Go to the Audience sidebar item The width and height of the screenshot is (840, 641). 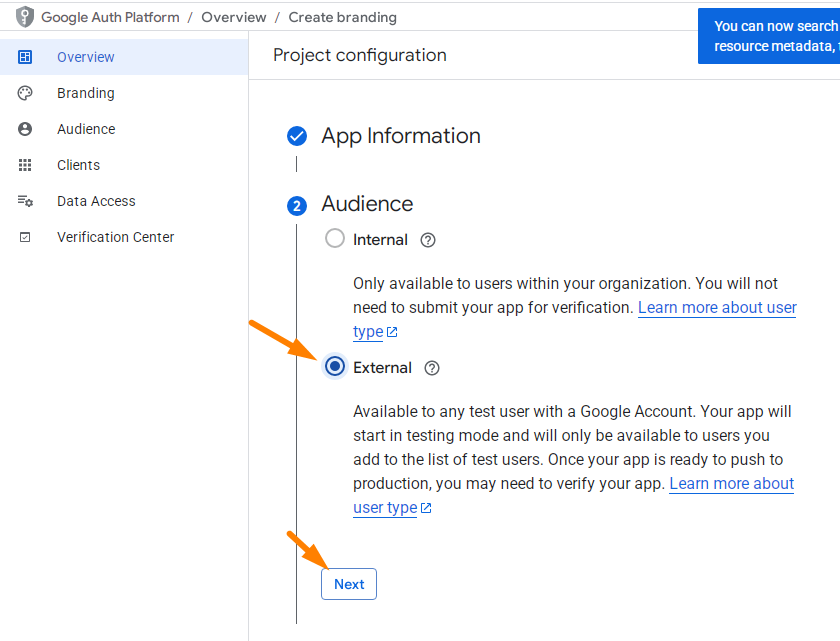(124, 129)
